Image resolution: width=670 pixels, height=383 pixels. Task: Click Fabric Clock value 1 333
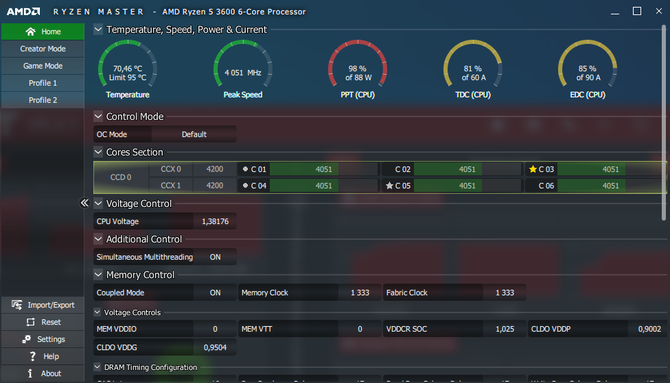(x=505, y=293)
